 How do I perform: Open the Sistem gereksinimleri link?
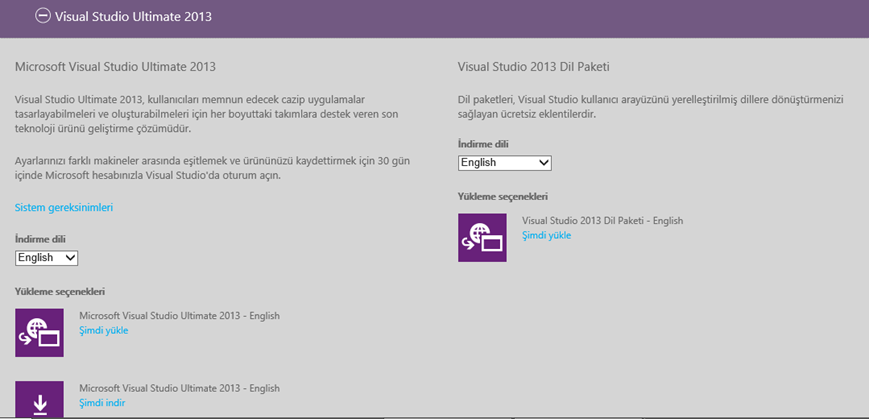coord(64,208)
